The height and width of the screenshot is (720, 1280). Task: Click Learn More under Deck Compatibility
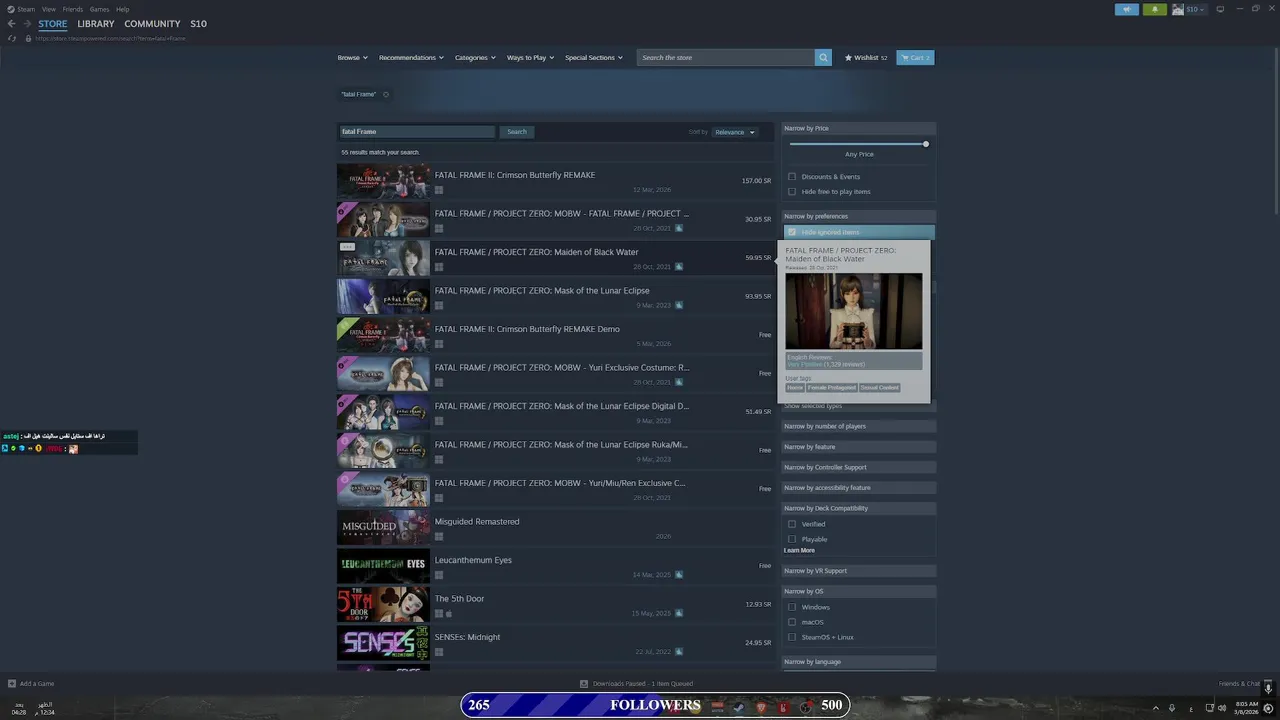799,551
